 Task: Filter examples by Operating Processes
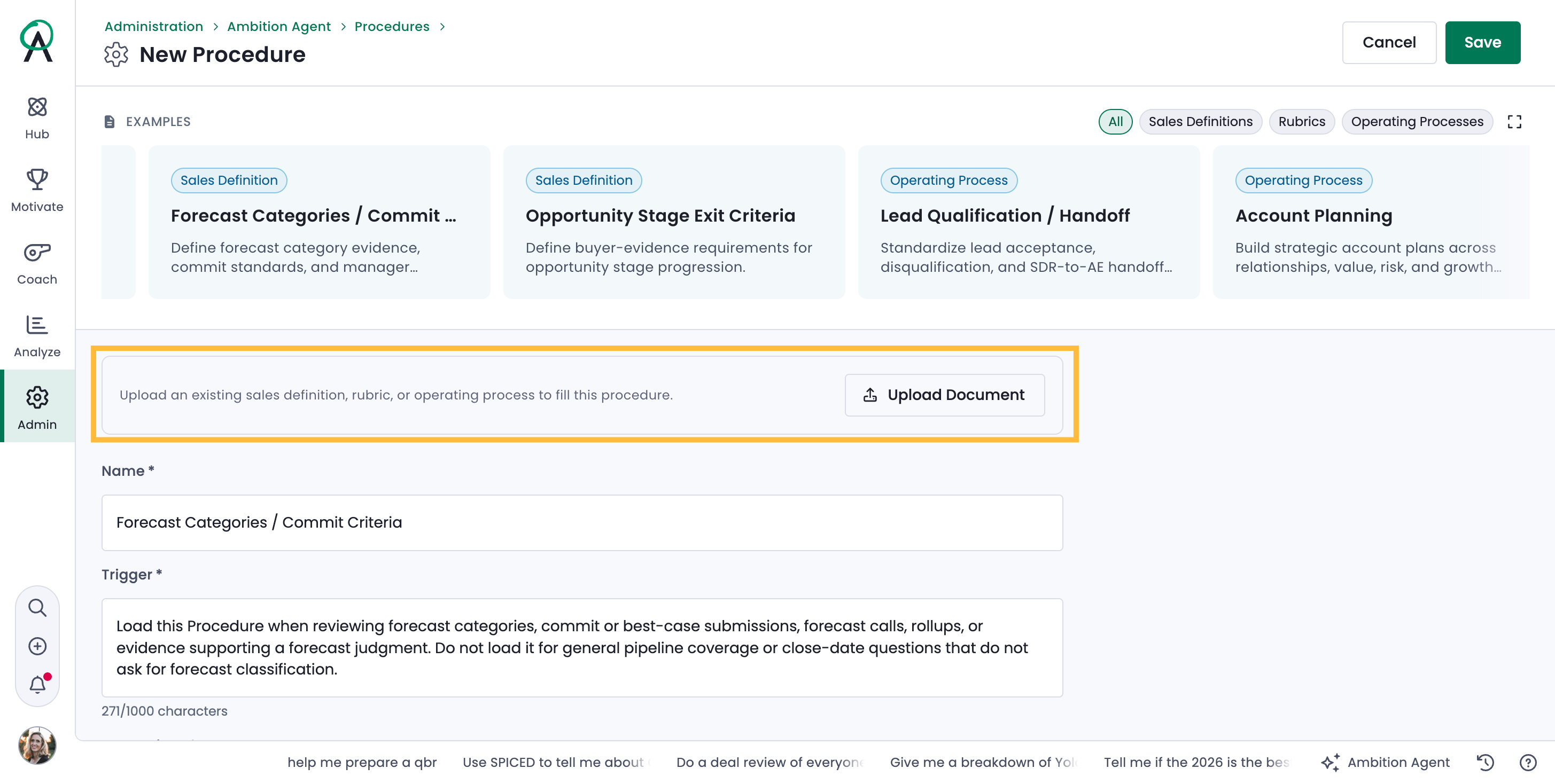(x=1417, y=122)
